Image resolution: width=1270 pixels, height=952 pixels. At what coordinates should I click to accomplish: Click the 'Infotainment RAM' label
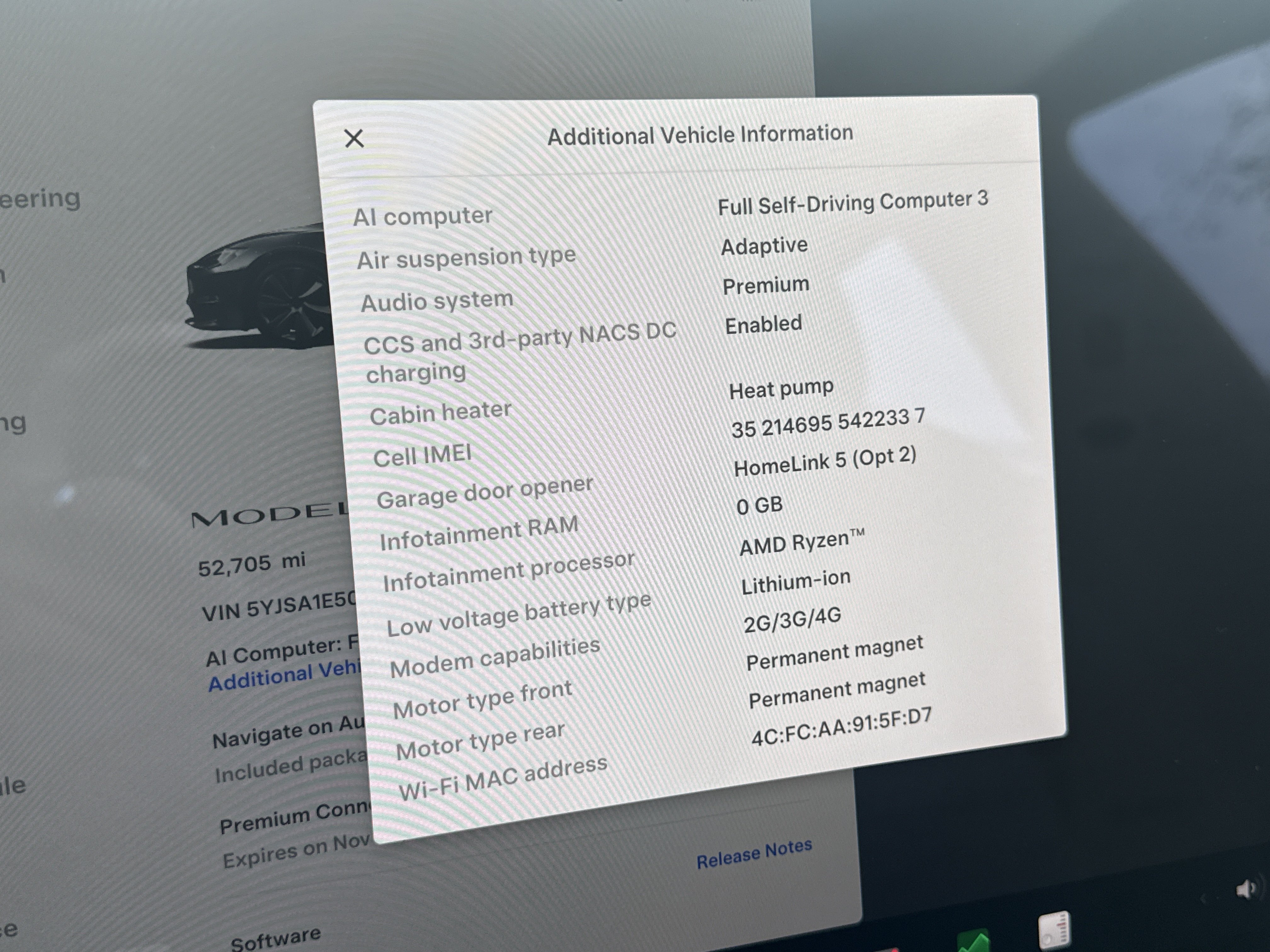(479, 533)
